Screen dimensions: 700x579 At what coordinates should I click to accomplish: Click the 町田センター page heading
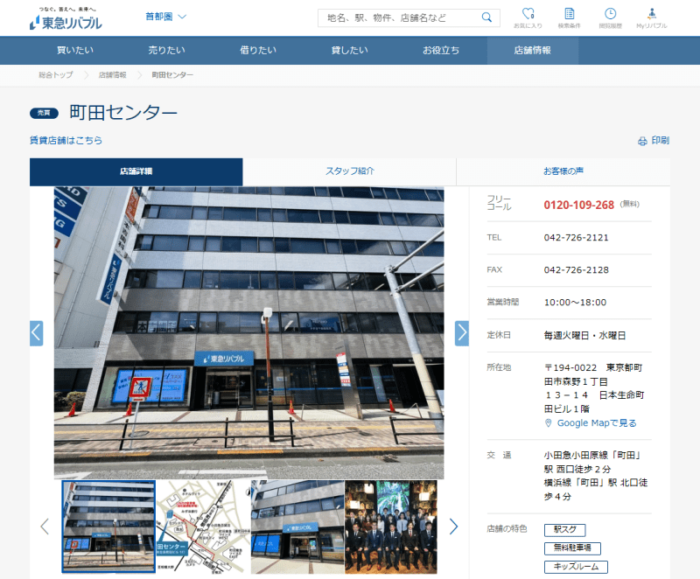coord(123,113)
